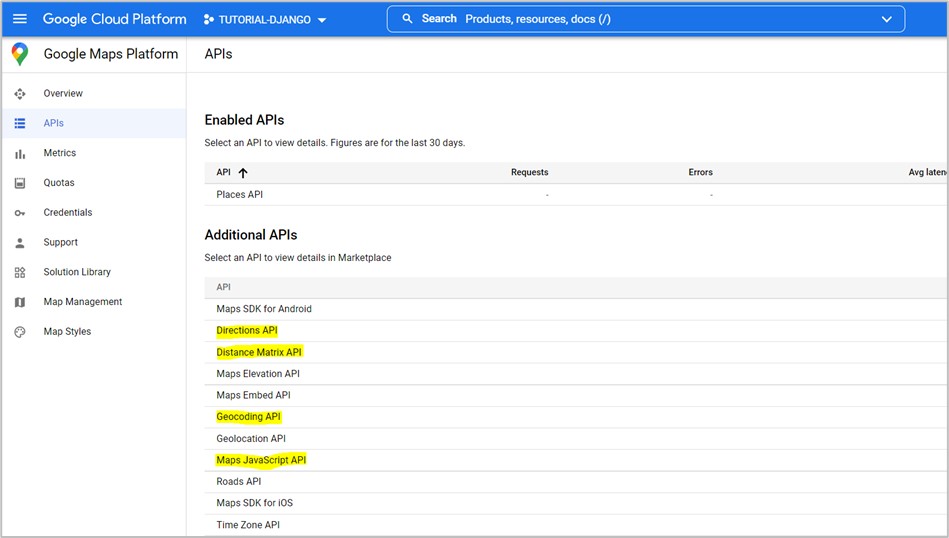
Task: Open the Quotas section
Action: pyautogui.click(x=59, y=183)
